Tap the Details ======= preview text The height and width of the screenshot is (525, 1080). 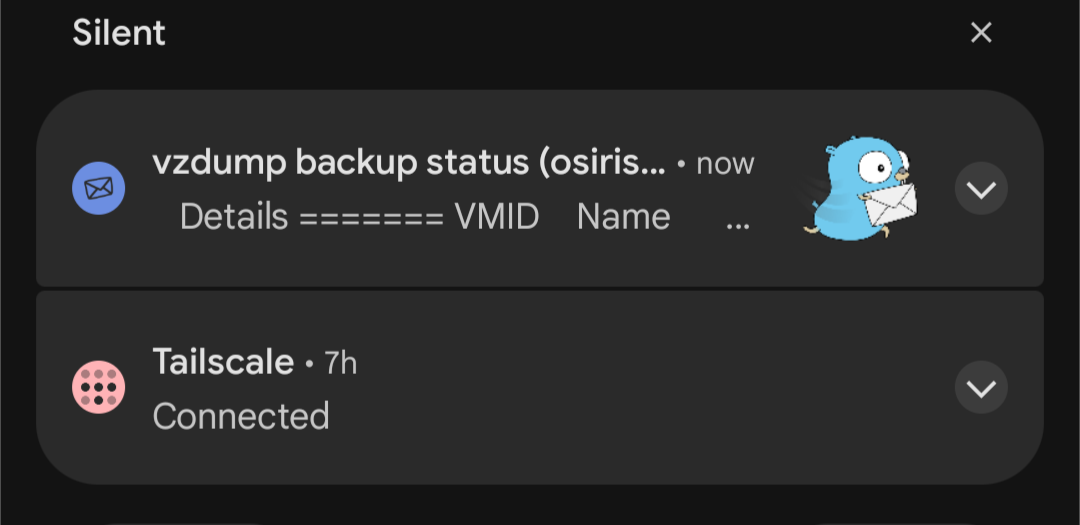[x=312, y=217]
